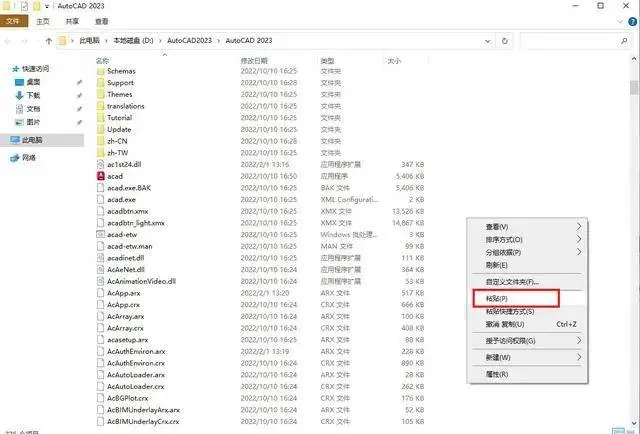Click the AcAnimationVideo.dll file icon
This screenshot has width=640, height=434.
101,281
